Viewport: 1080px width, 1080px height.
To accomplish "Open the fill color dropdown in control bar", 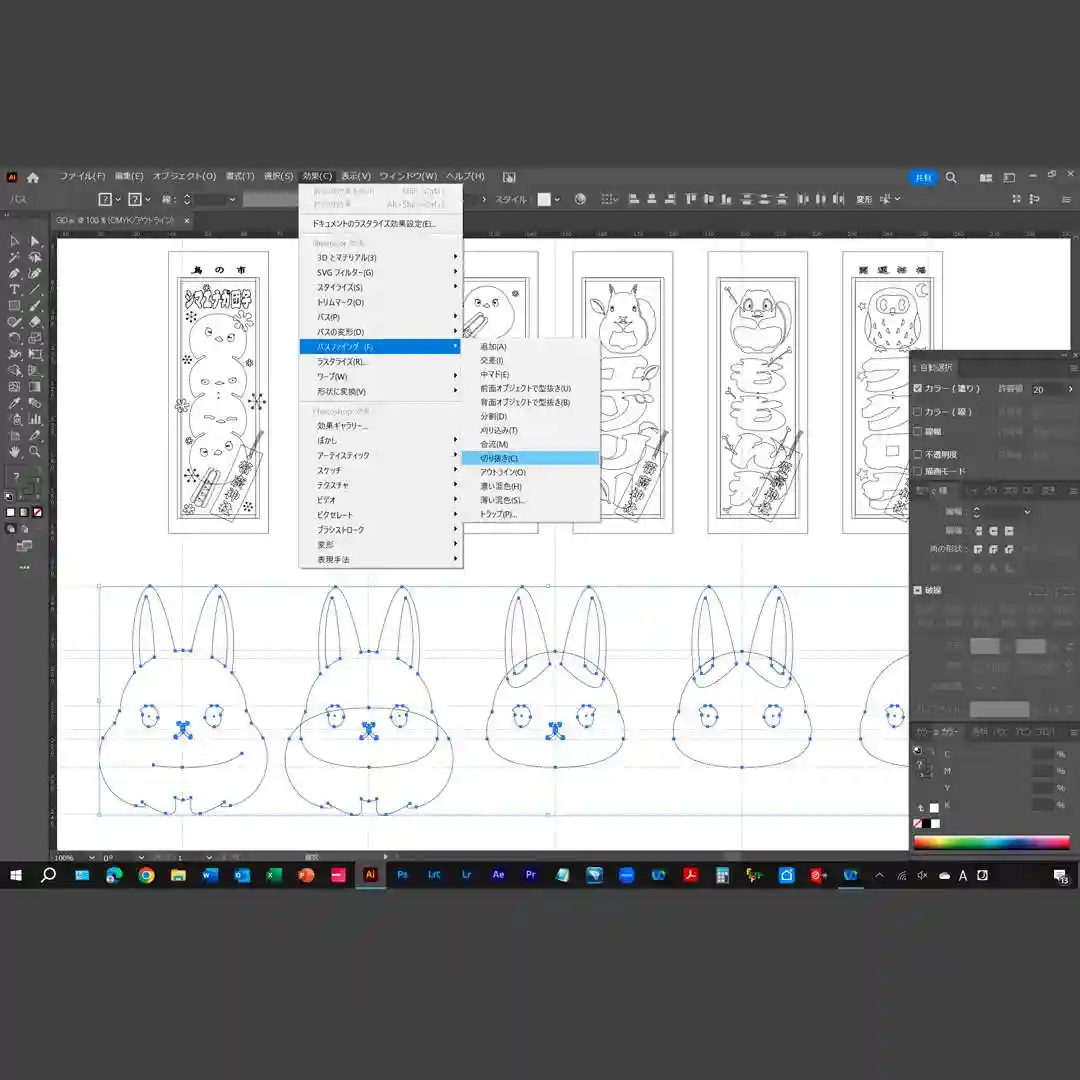I will 118,199.
